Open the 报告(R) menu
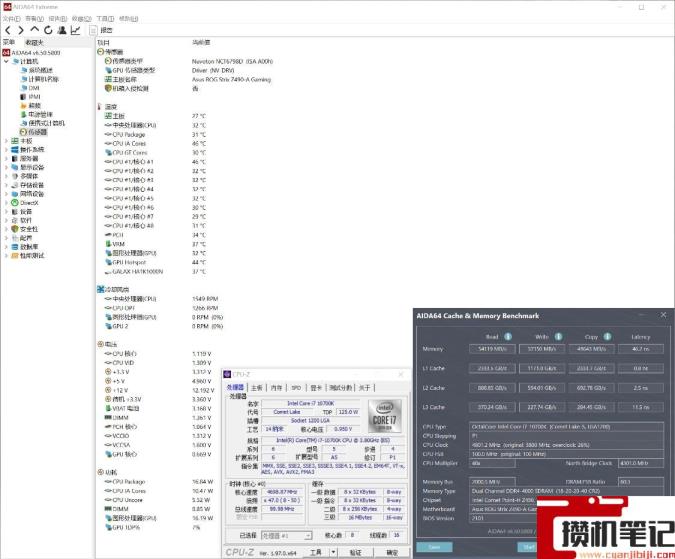The image size is (675, 559). pos(58,19)
